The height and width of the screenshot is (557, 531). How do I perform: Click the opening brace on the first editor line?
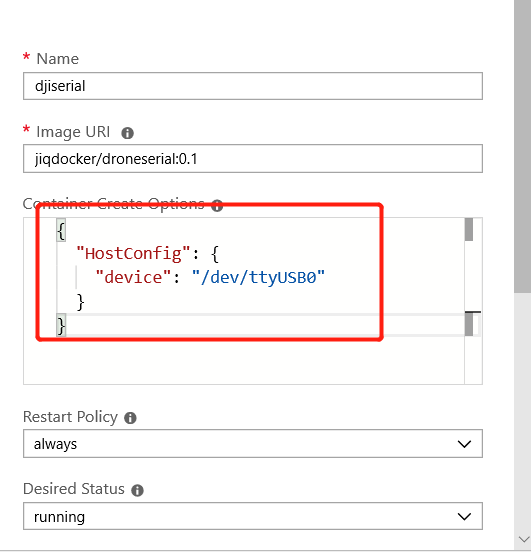coord(61,231)
